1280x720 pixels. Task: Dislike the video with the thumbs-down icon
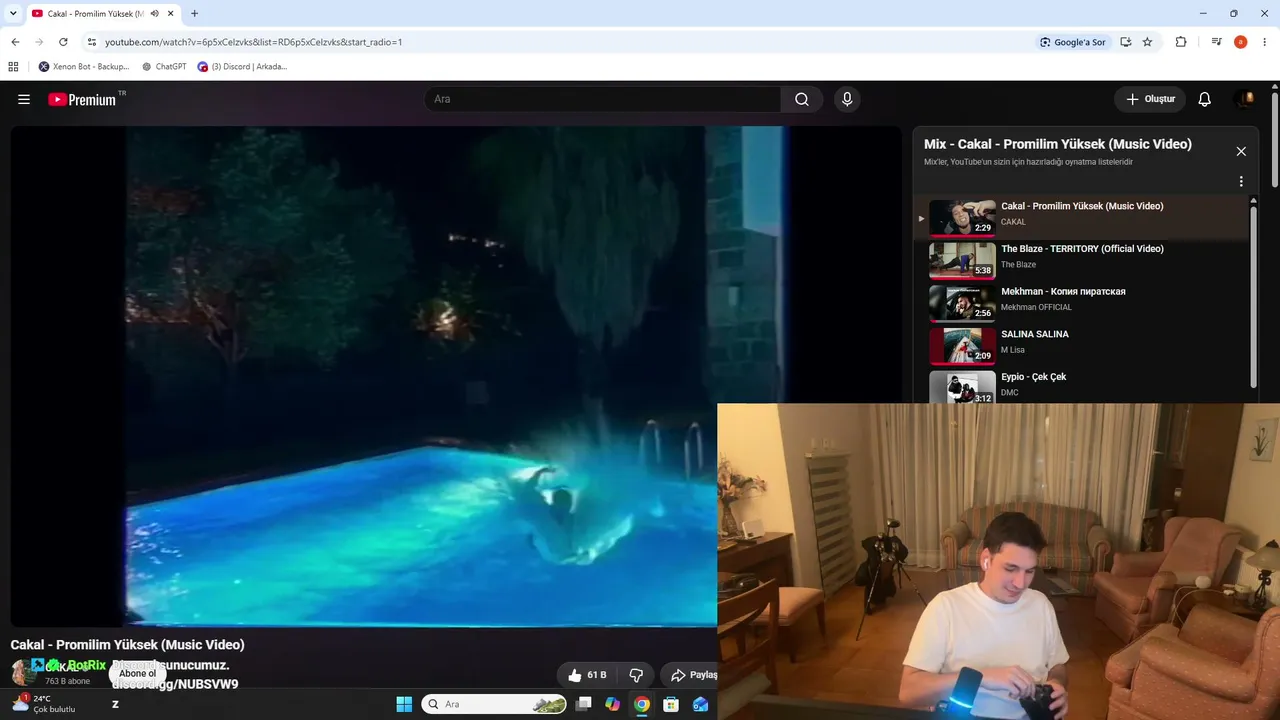point(636,675)
